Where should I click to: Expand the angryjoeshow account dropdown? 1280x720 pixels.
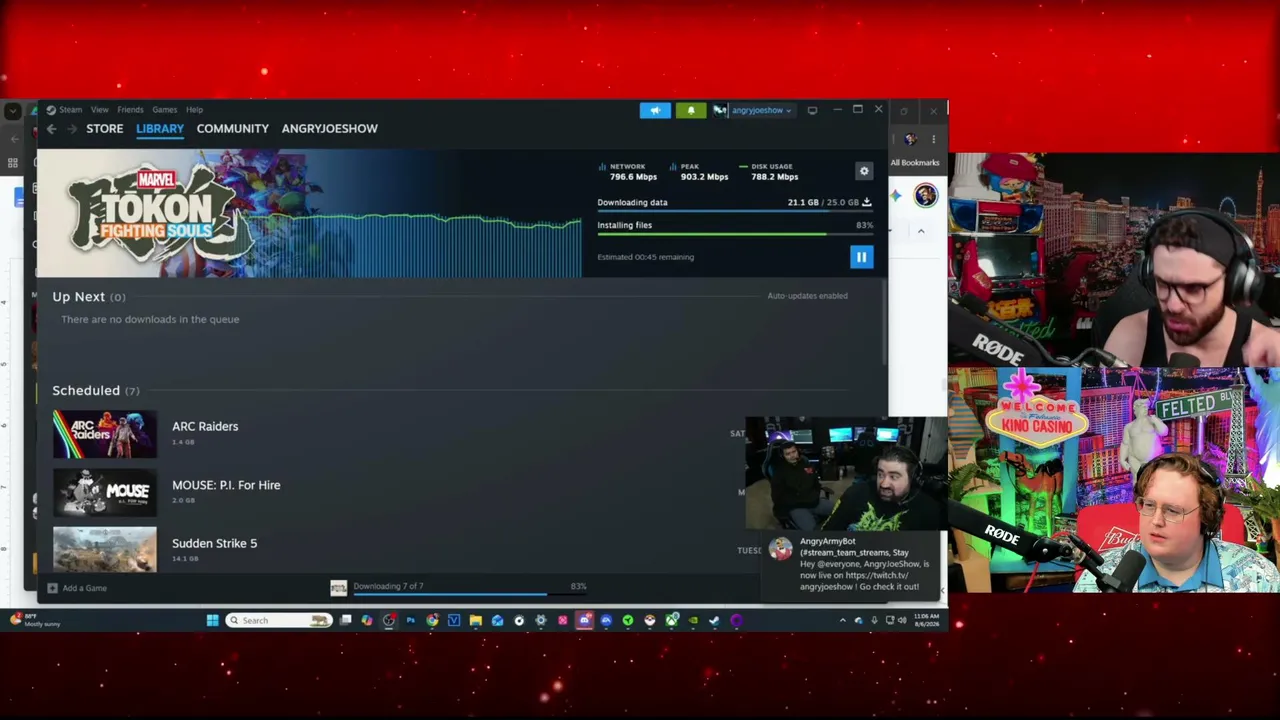762,110
